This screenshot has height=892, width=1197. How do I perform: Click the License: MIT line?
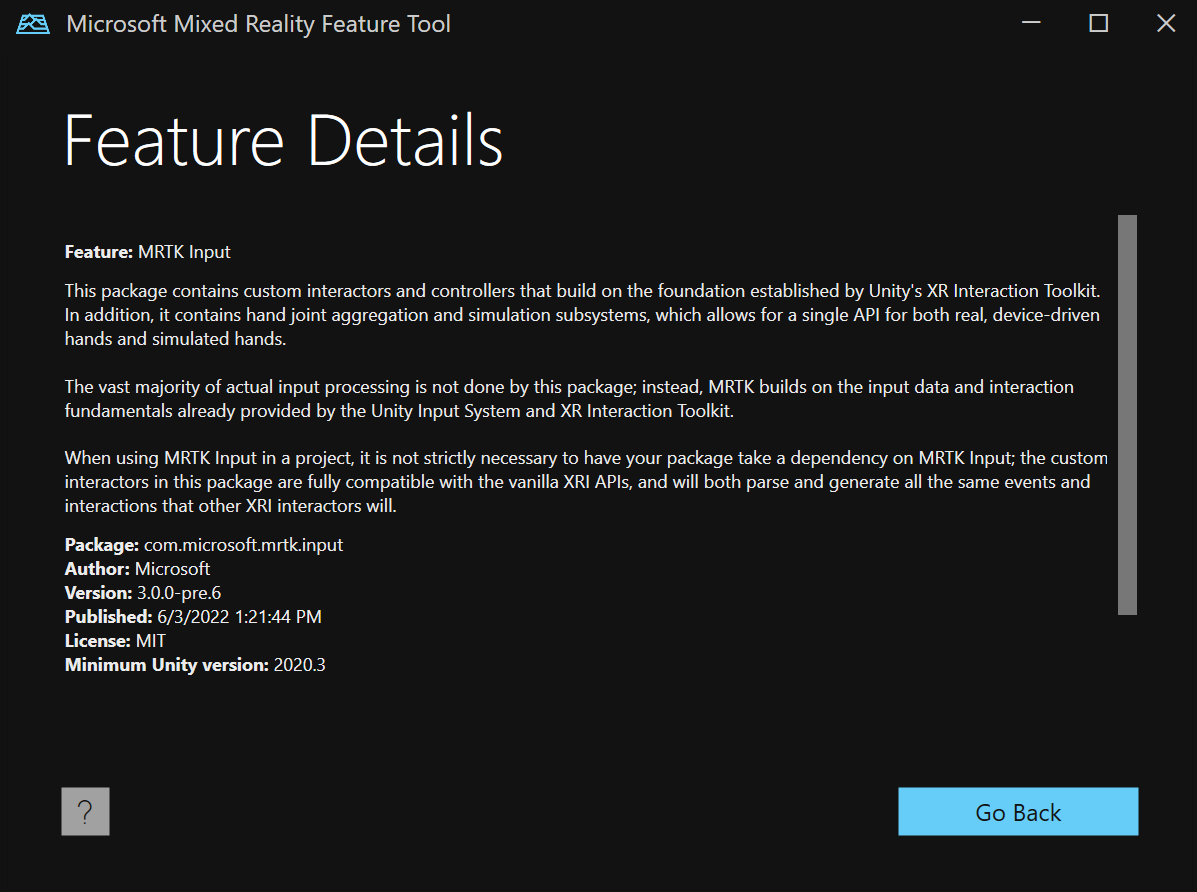pos(115,641)
